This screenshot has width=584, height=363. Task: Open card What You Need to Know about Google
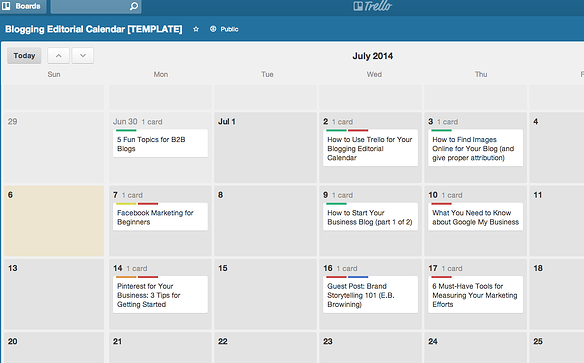(x=475, y=217)
